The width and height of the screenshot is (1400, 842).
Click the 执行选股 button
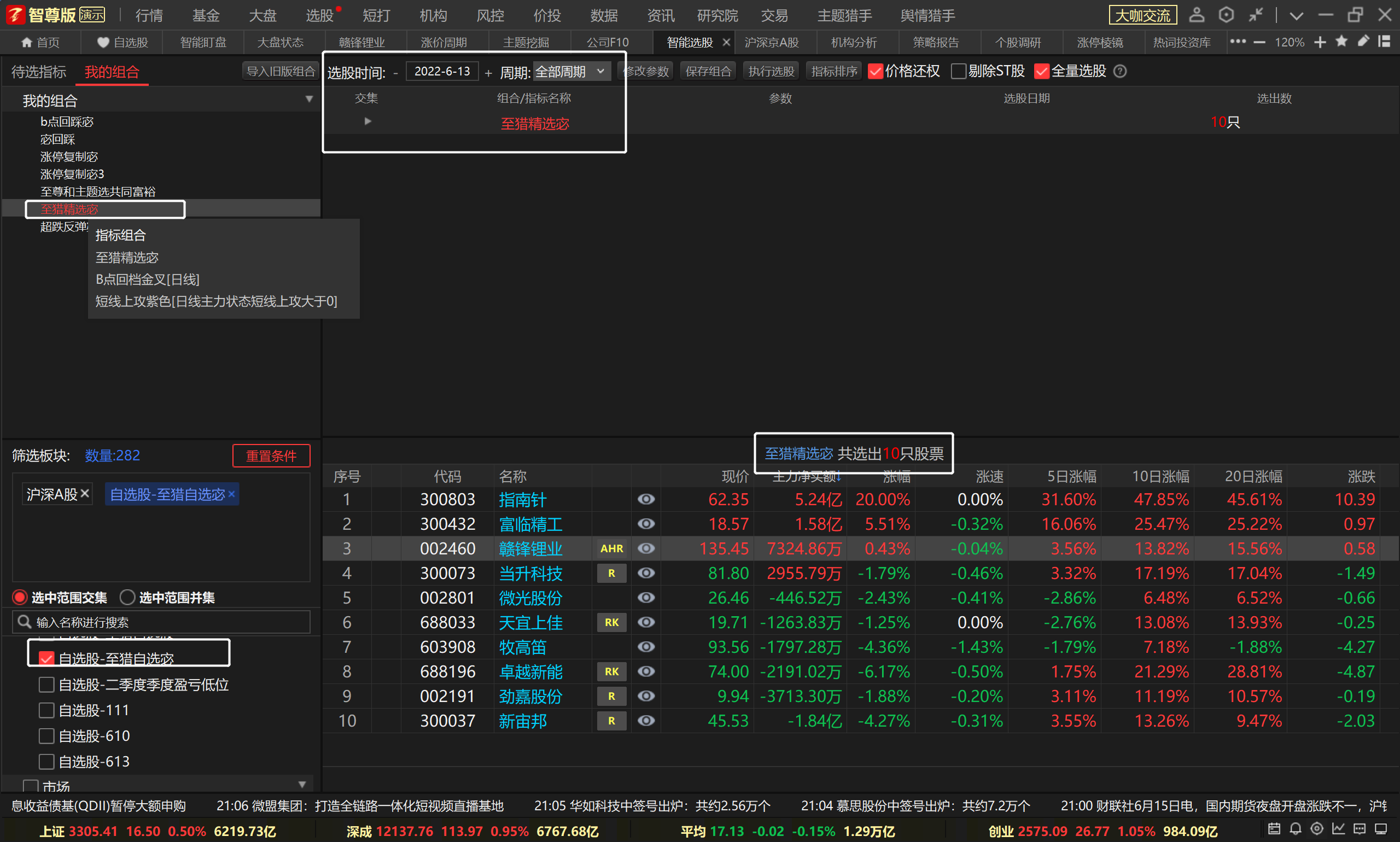771,72
